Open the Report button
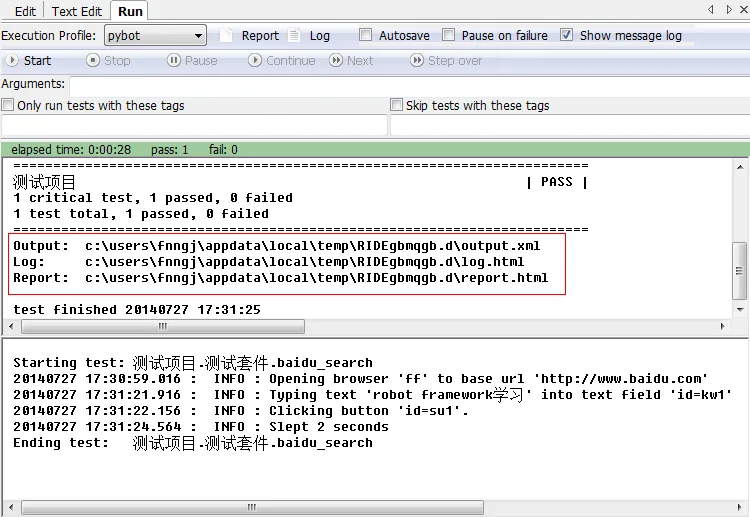The height and width of the screenshot is (517, 750). pyautogui.click(x=260, y=35)
